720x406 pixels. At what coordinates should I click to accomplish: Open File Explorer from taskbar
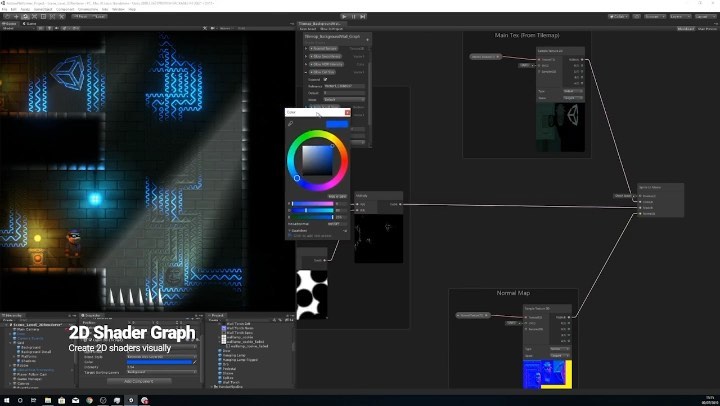48,400
